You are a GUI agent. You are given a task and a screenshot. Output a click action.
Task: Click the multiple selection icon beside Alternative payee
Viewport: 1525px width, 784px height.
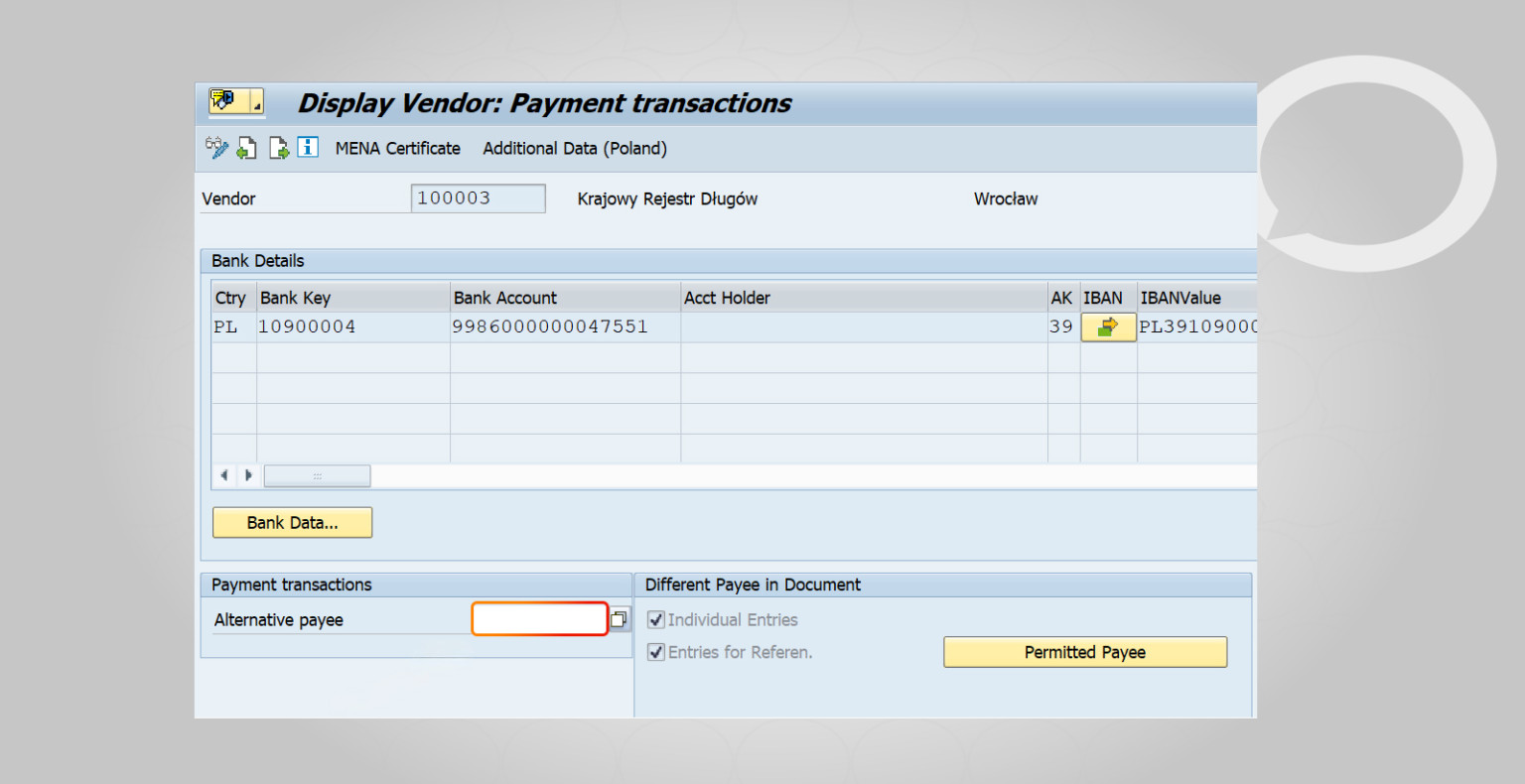tap(620, 618)
